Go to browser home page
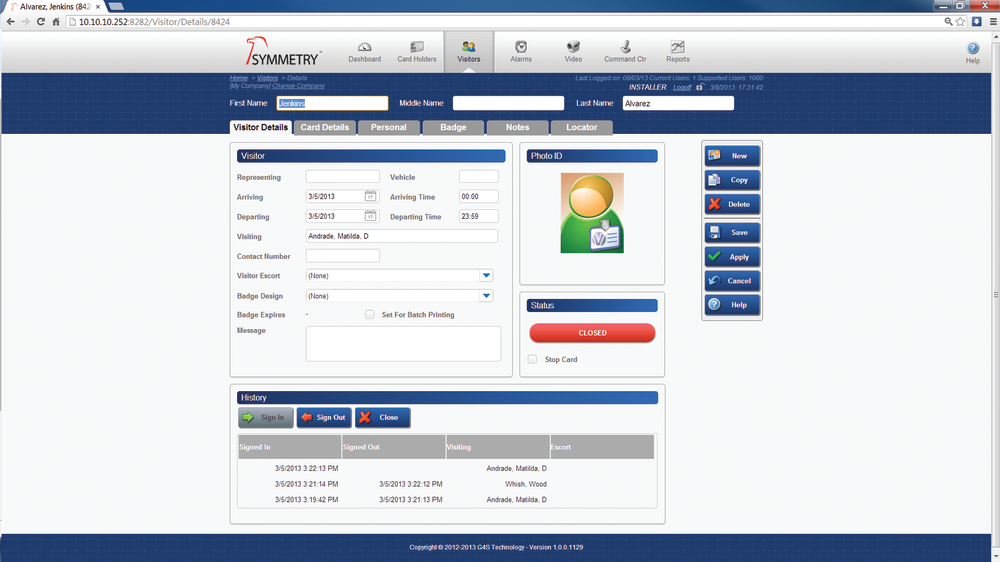Screen dimensions: 1000x562 click(55, 22)
